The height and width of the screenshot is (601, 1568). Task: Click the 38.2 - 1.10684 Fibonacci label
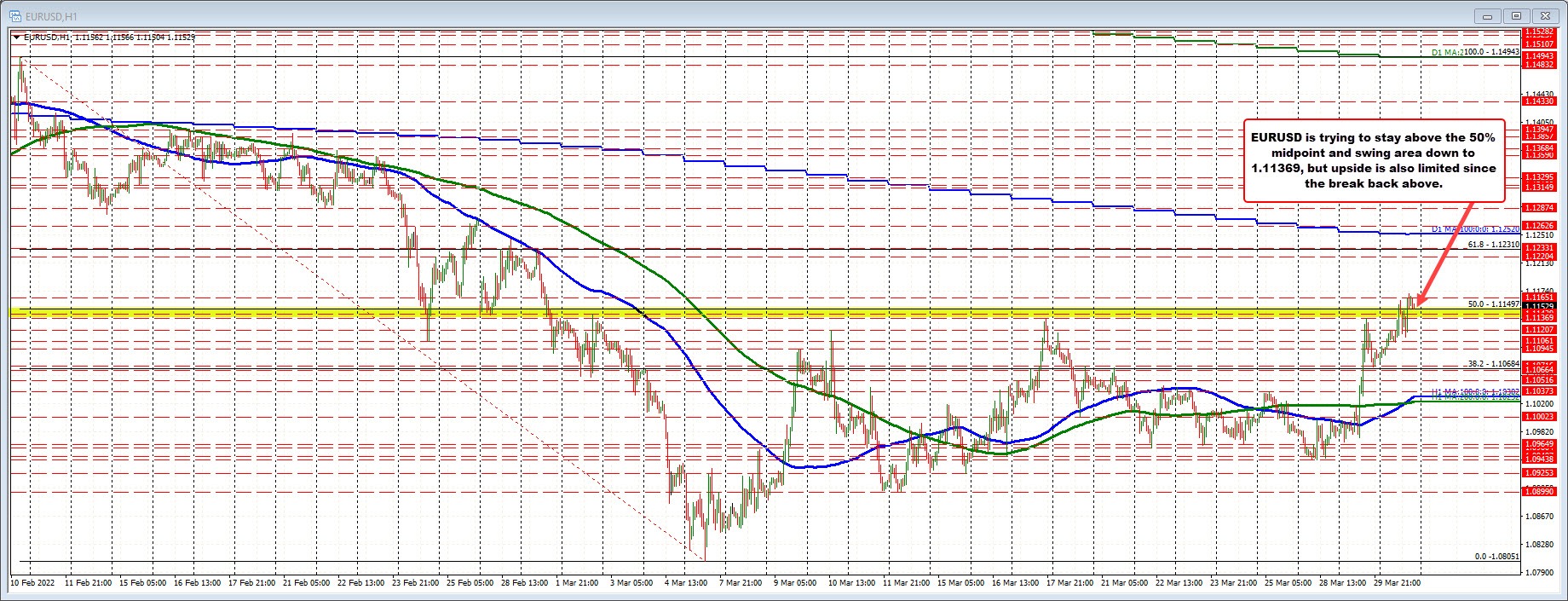click(1493, 363)
